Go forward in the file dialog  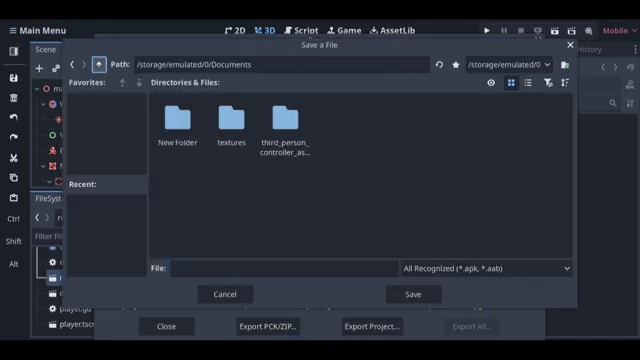tap(84, 64)
